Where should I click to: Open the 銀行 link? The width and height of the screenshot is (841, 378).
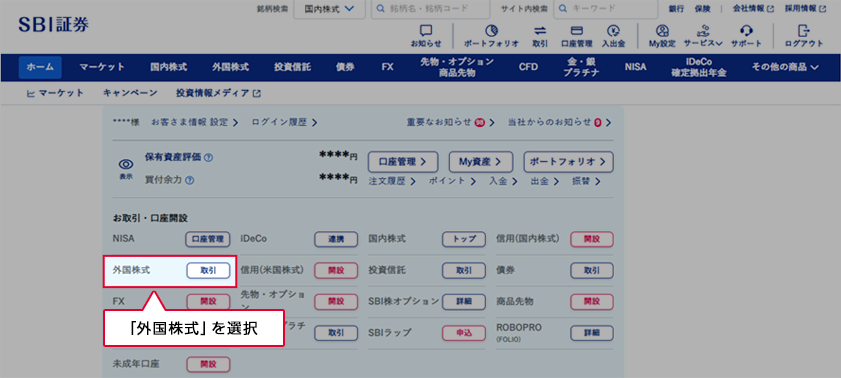click(676, 9)
